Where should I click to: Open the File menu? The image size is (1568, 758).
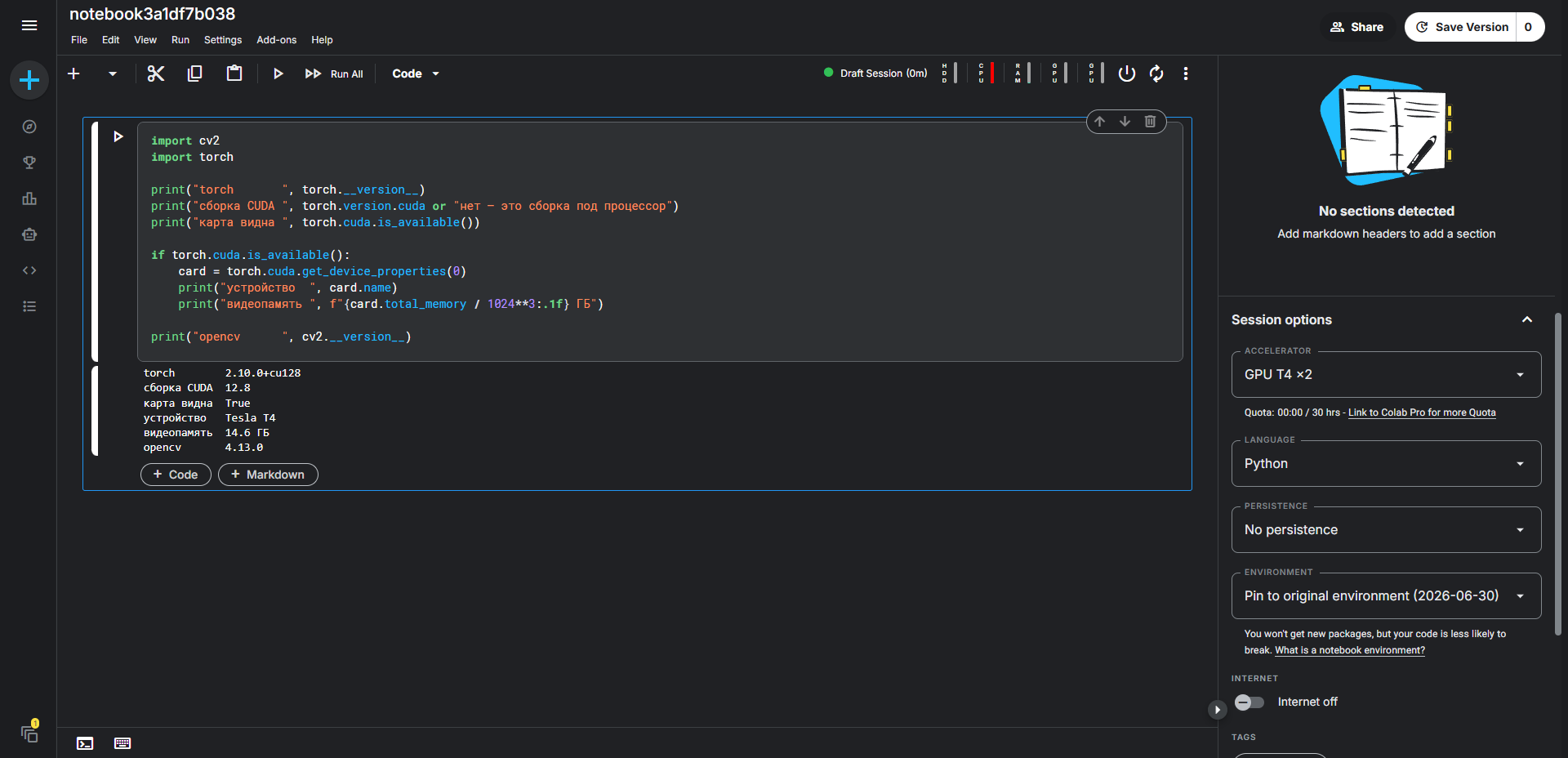click(79, 40)
